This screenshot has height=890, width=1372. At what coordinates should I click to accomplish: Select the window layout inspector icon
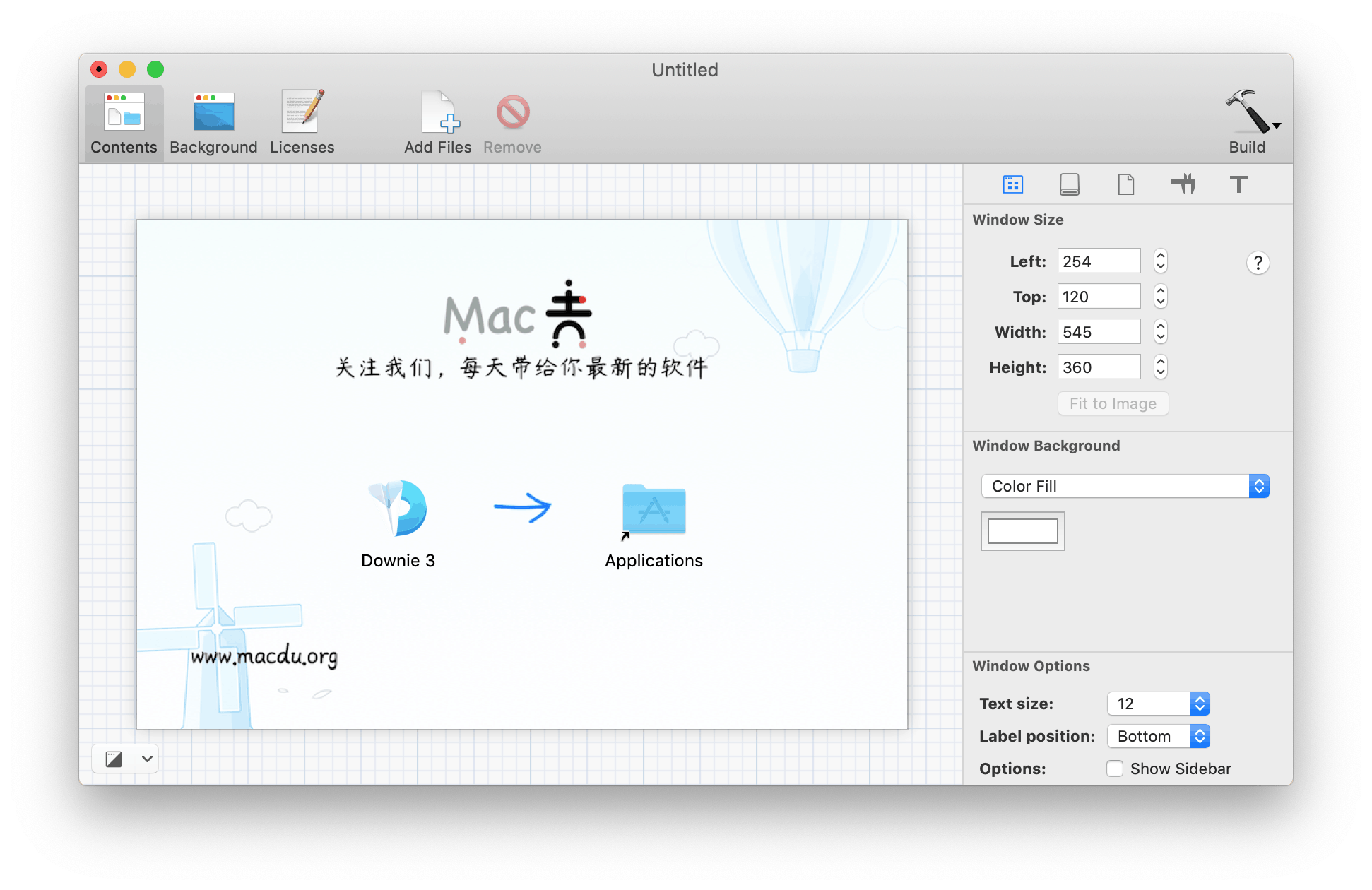coord(1013,184)
